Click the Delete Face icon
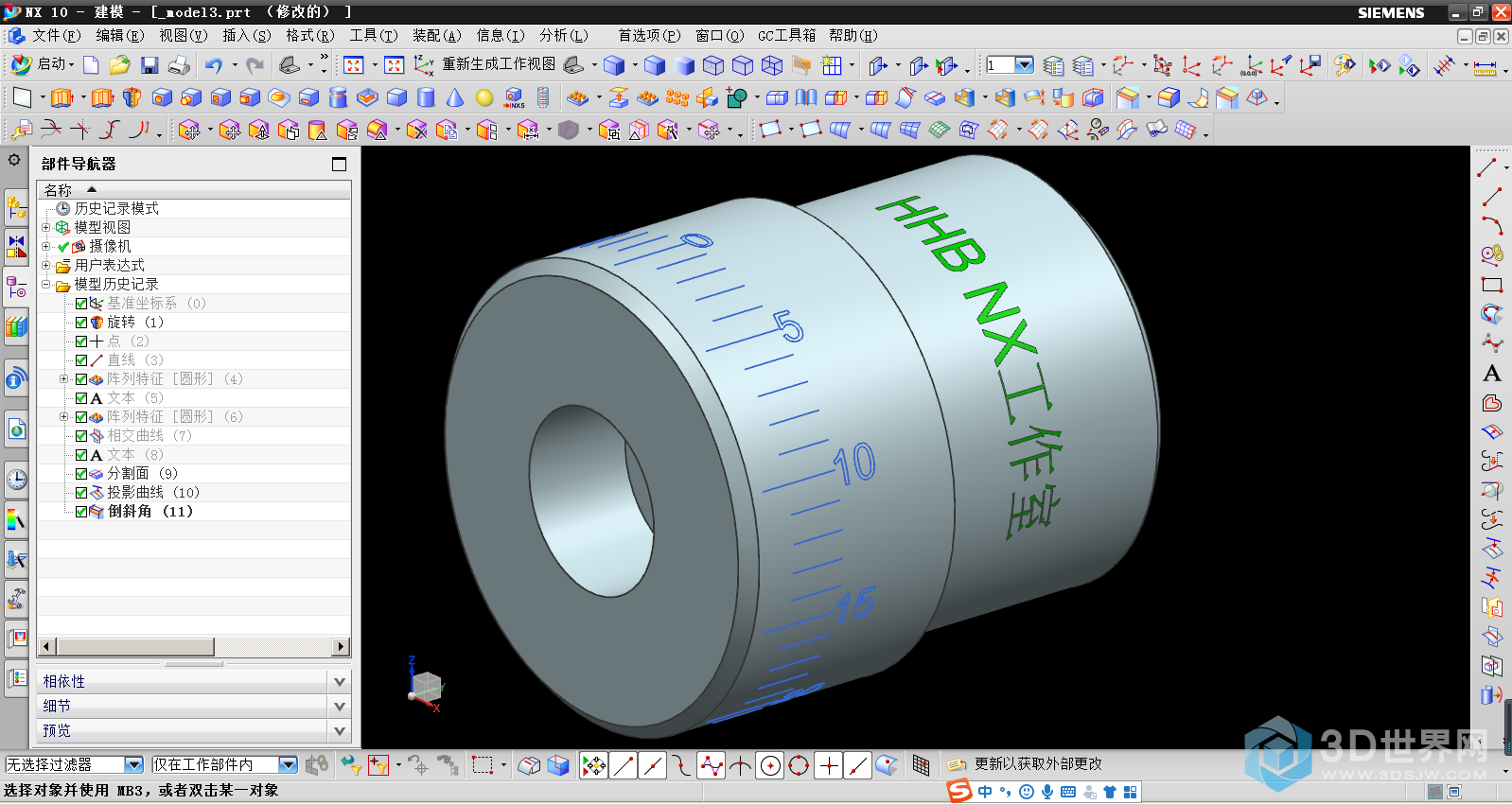Viewport: 1512px width, 805px height. point(417,131)
